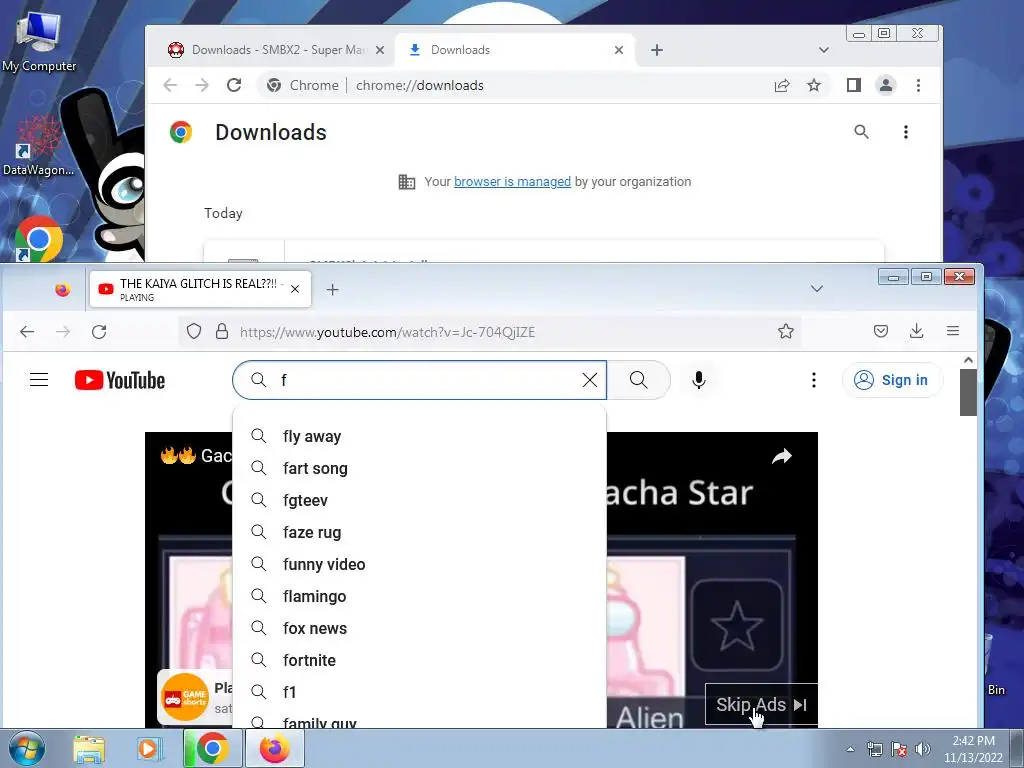This screenshot has height=768, width=1024.
Task: Choose 'fgteev' search suggestion
Action: coord(419,500)
